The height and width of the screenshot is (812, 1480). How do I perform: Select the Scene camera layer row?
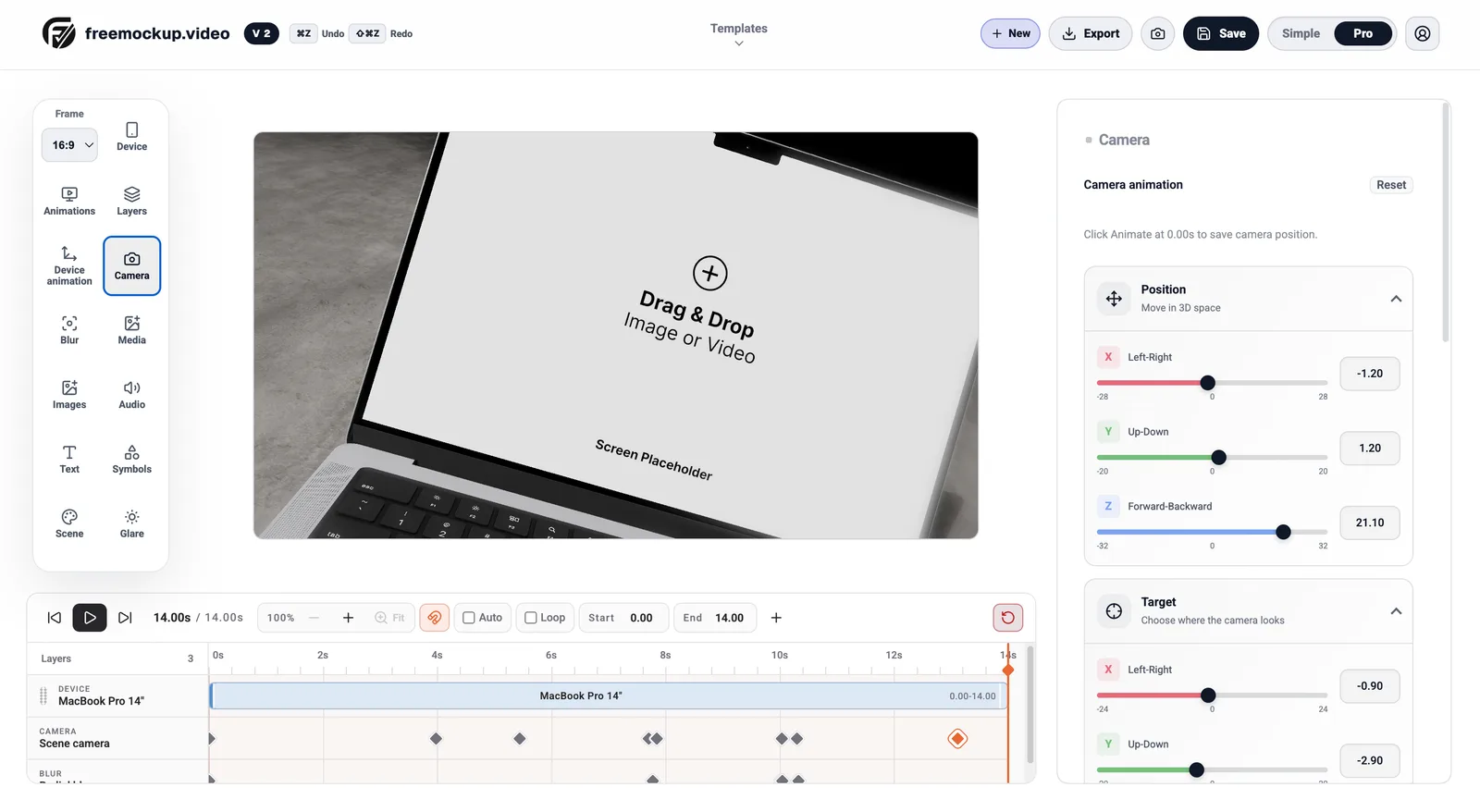[117, 739]
